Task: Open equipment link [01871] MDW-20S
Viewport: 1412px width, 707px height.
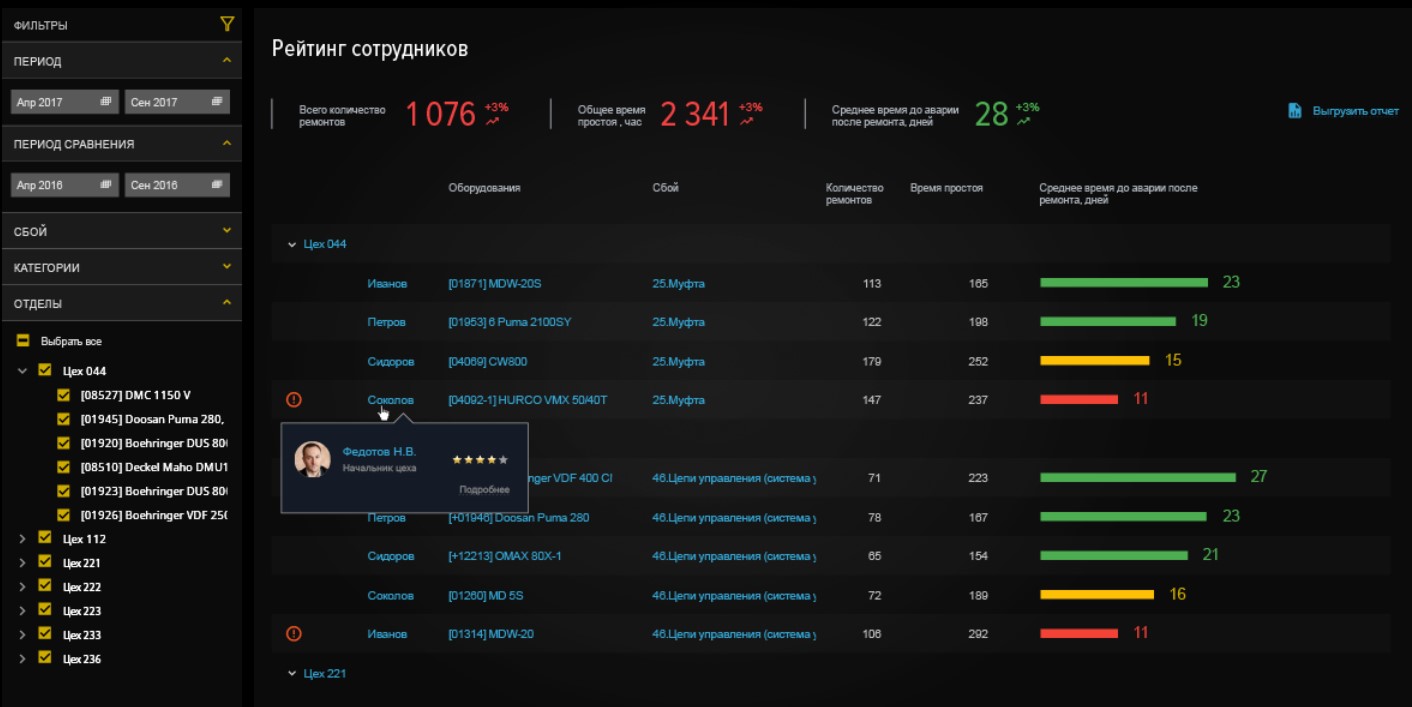Action: (x=494, y=284)
